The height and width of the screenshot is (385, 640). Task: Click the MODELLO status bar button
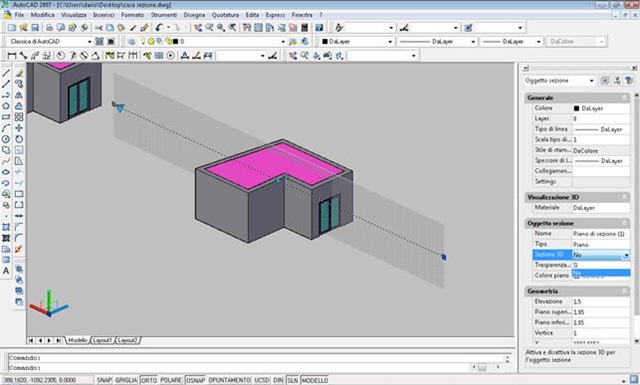coord(315,380)
